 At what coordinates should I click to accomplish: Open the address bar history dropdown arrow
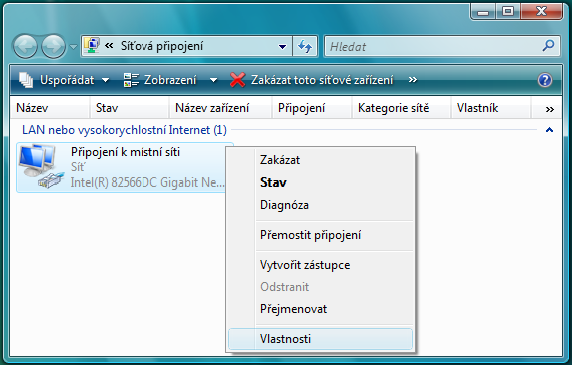coord(282,46)
